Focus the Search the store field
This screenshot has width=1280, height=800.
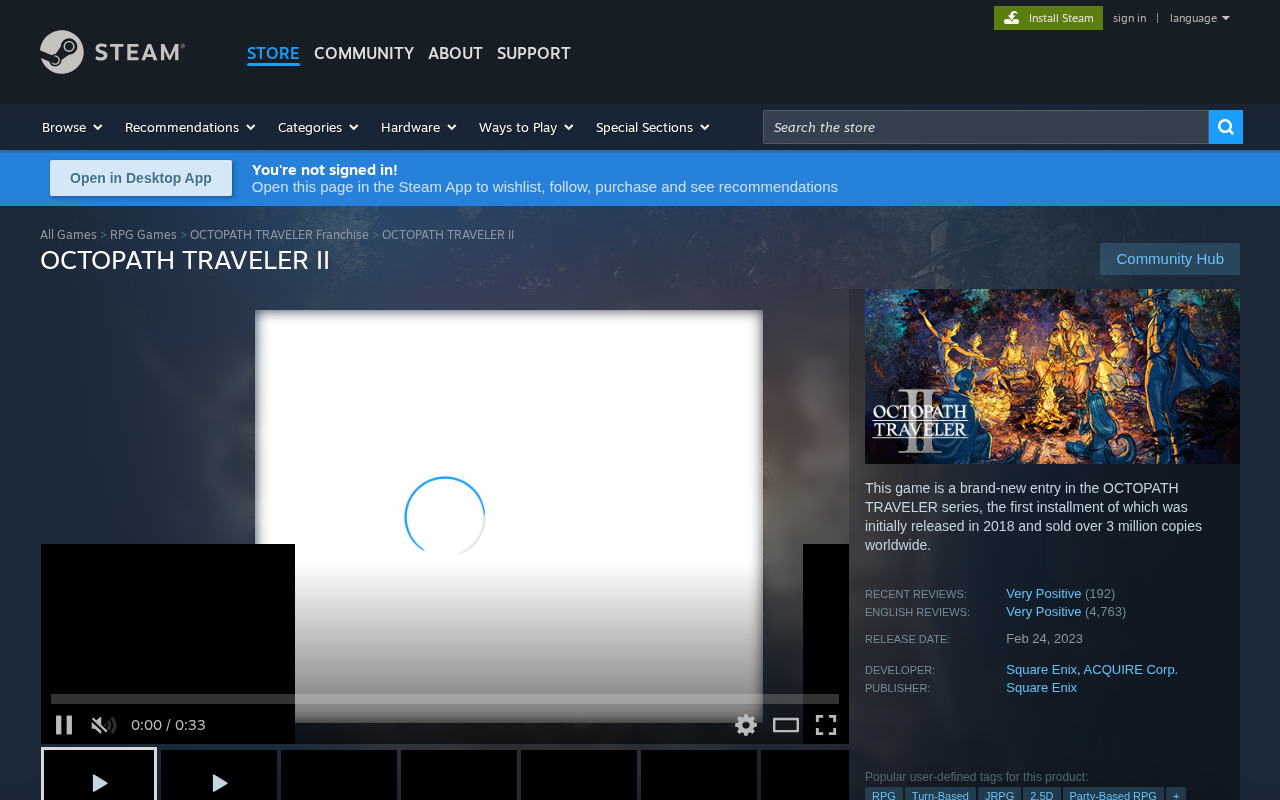click(986, 127)
